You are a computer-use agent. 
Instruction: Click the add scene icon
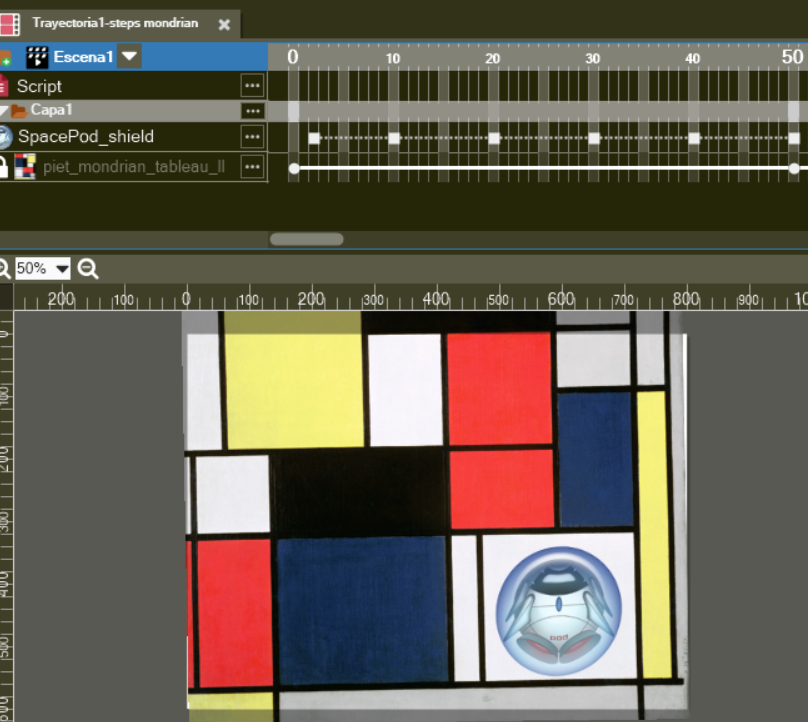5,57
